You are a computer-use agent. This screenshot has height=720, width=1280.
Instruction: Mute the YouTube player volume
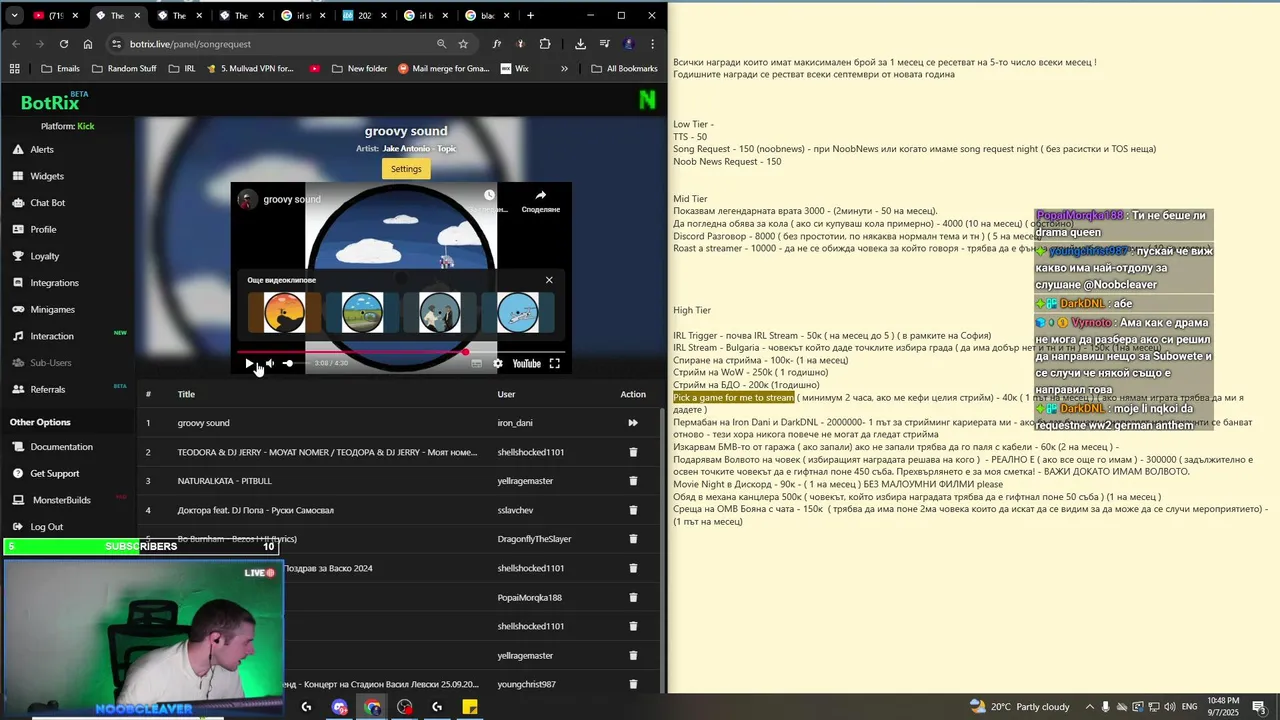tap(270, 363)
